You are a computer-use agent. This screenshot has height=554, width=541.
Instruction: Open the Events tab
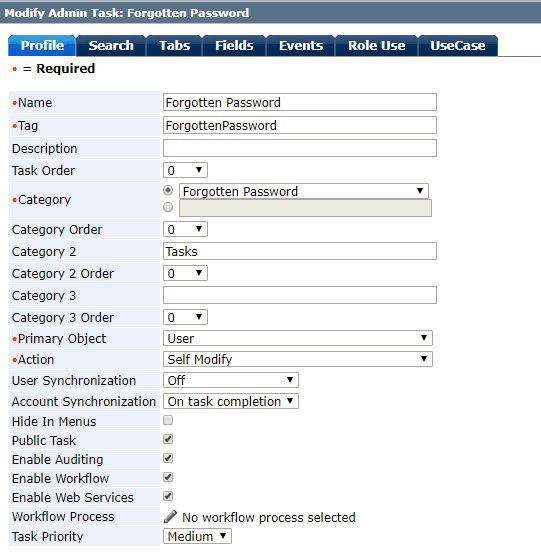tap(301, 46)
